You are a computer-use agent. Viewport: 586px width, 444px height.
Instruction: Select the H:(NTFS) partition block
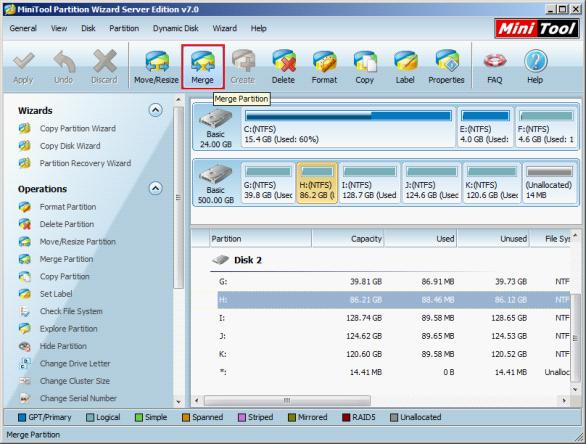click(x=317, y=183)
